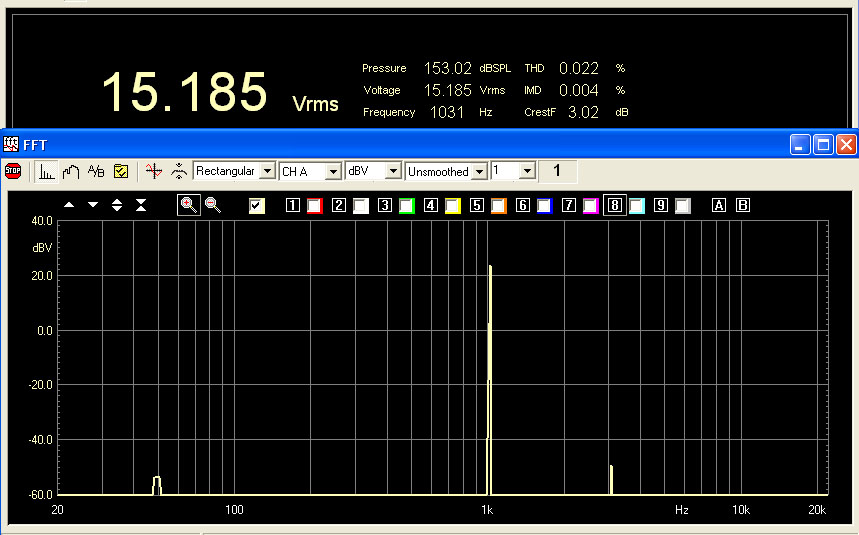This screenshot has width=859, height=535.
Task: Click the A/B compare icon
Action: click(x=96, y=171)
